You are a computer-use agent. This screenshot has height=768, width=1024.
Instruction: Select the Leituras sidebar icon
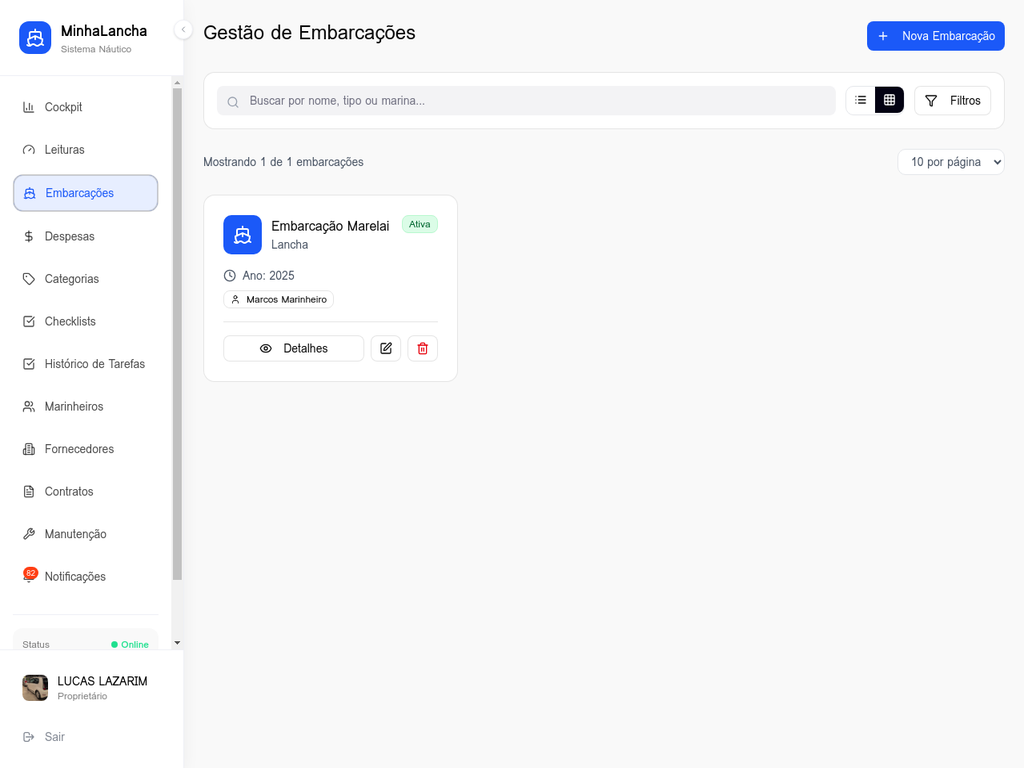(28, 149)
